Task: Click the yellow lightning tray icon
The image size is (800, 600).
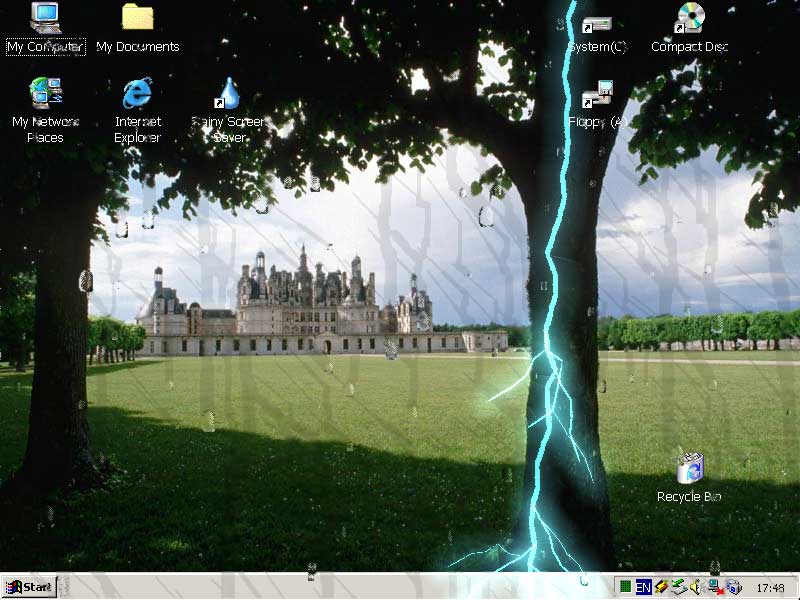Action: [661, 587]
